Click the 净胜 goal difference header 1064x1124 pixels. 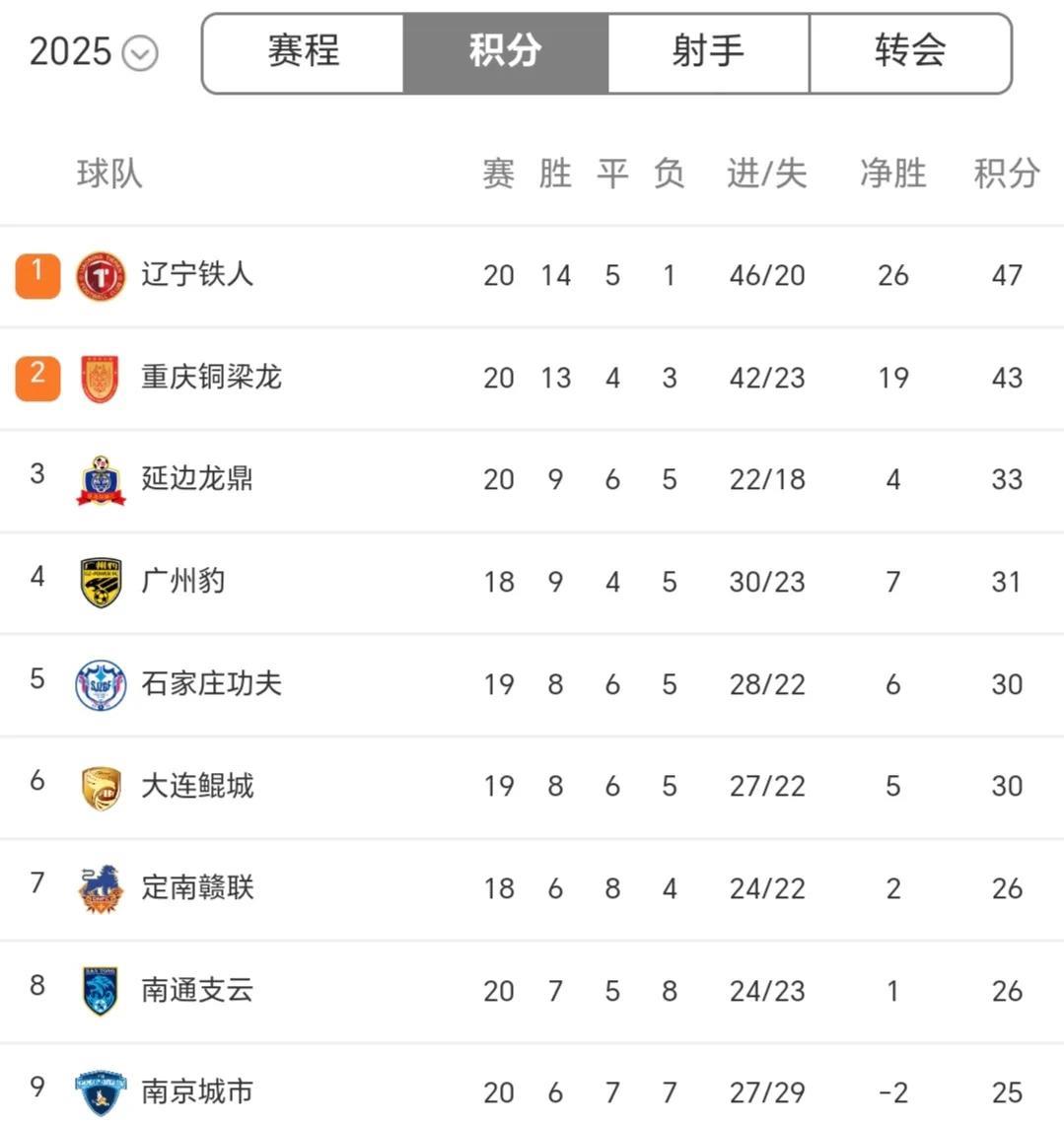tap(892, 174)
